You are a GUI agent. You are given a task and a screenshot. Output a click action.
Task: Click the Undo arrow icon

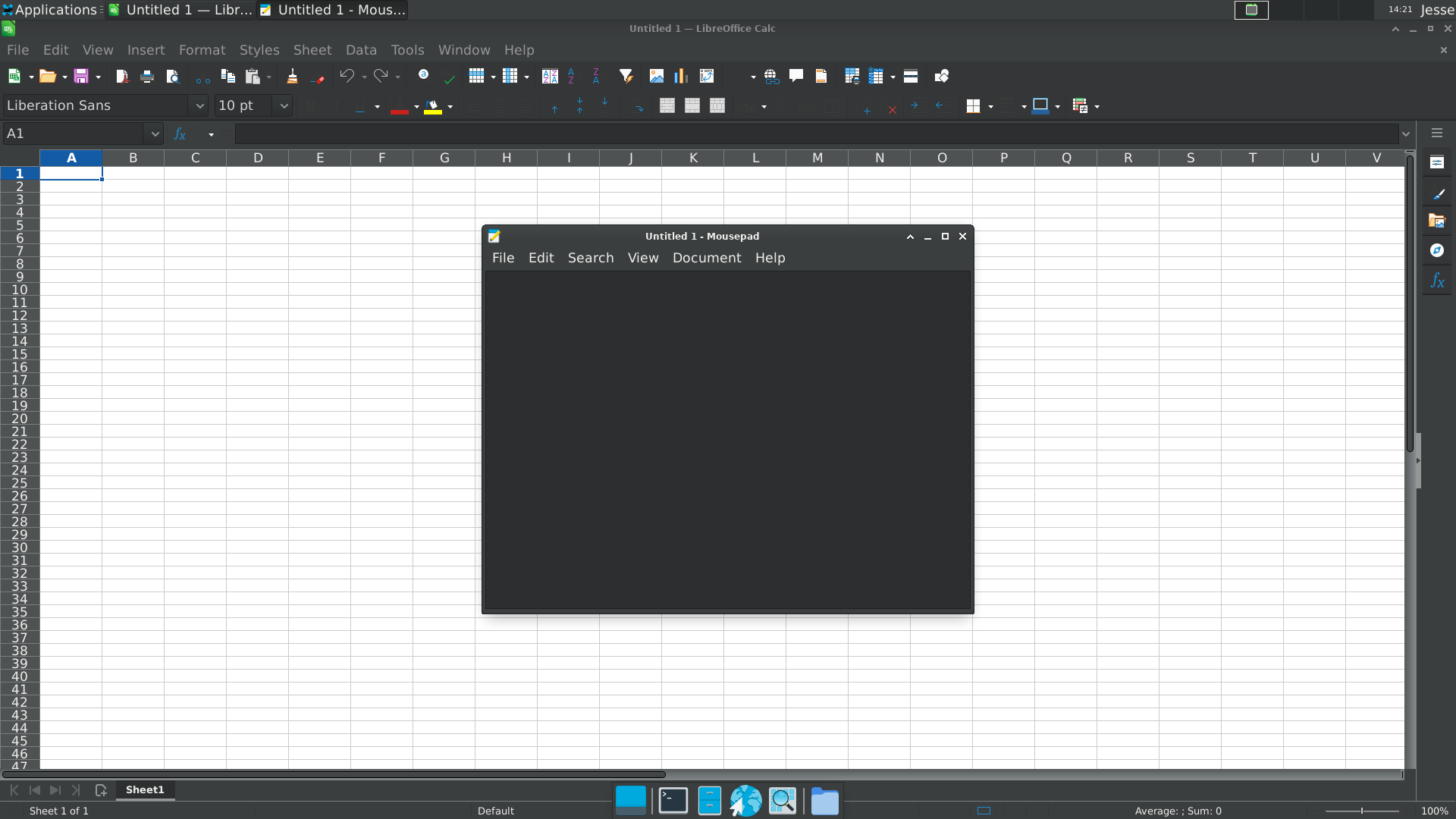point(347,76)
